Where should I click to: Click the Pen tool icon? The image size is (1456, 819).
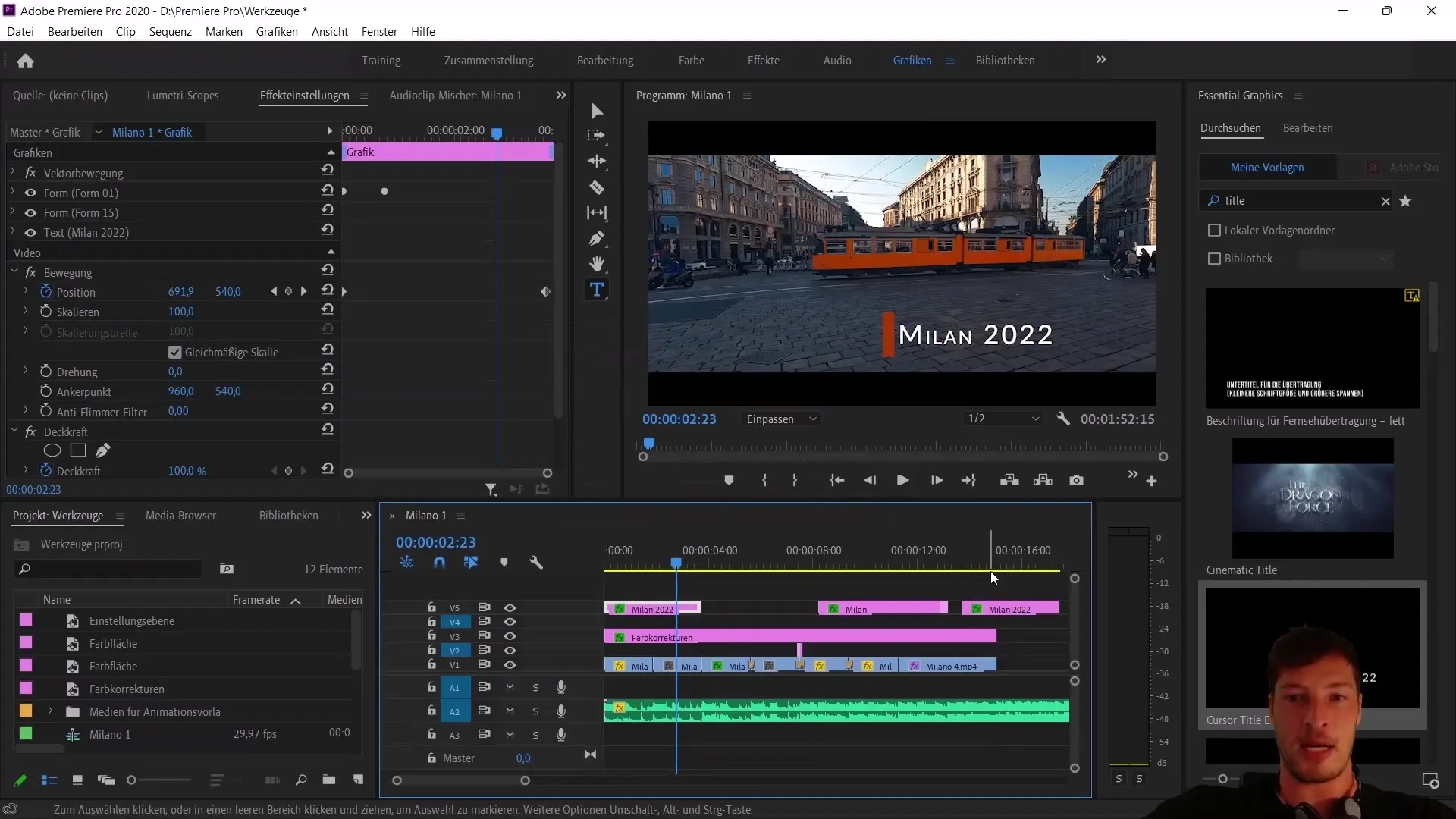(597, 238)
